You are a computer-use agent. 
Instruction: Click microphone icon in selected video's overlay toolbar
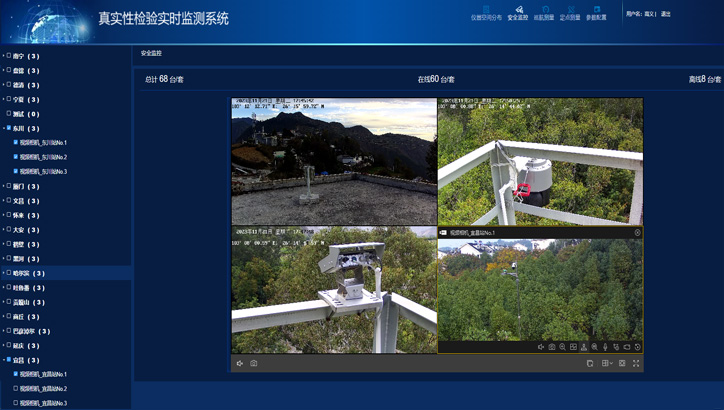click(604, 347)
